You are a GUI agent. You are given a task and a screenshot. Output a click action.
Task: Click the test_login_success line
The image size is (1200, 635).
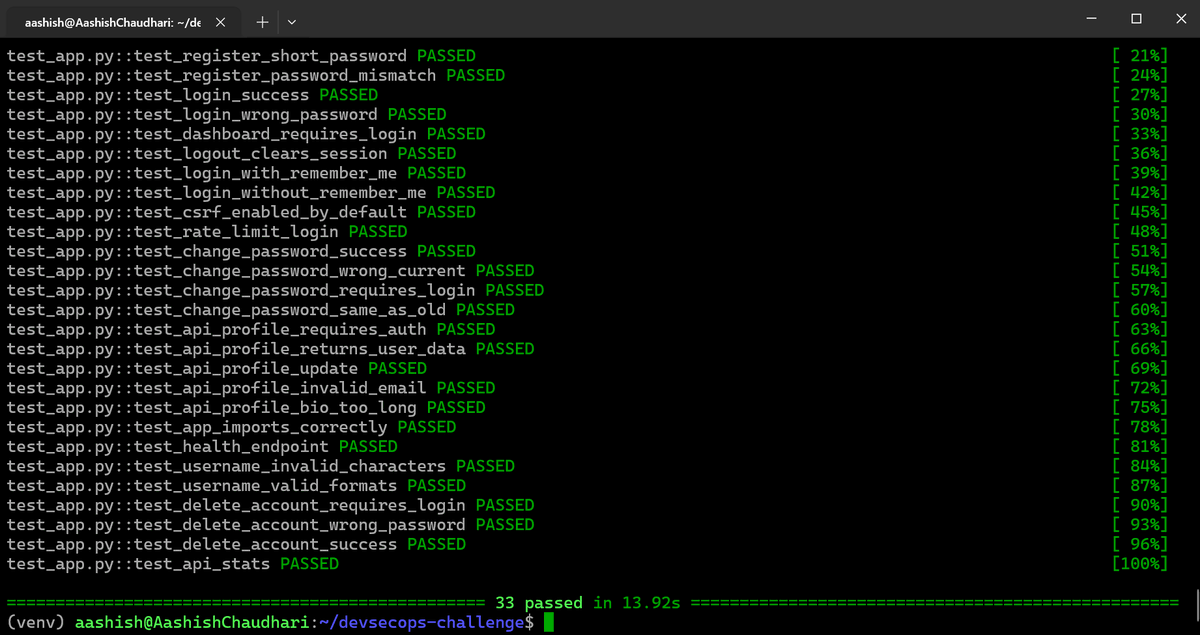point(192,95)
